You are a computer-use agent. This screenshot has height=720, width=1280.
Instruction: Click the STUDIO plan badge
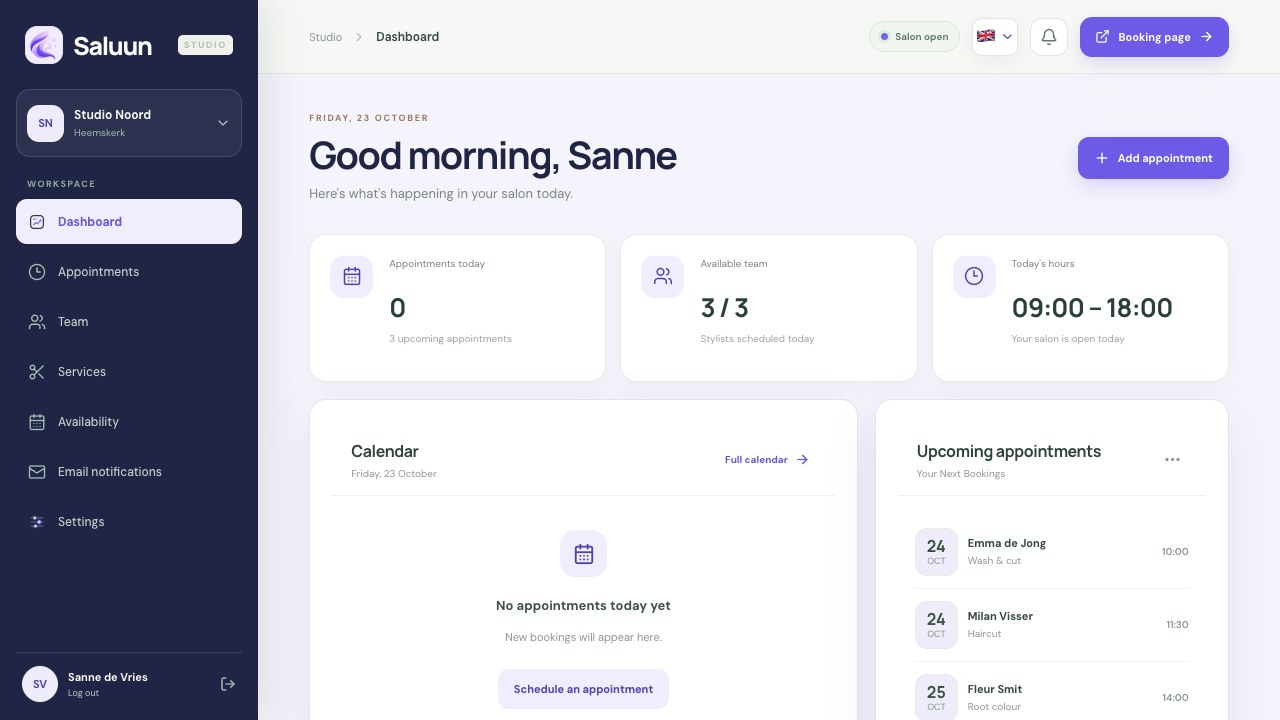205,45
